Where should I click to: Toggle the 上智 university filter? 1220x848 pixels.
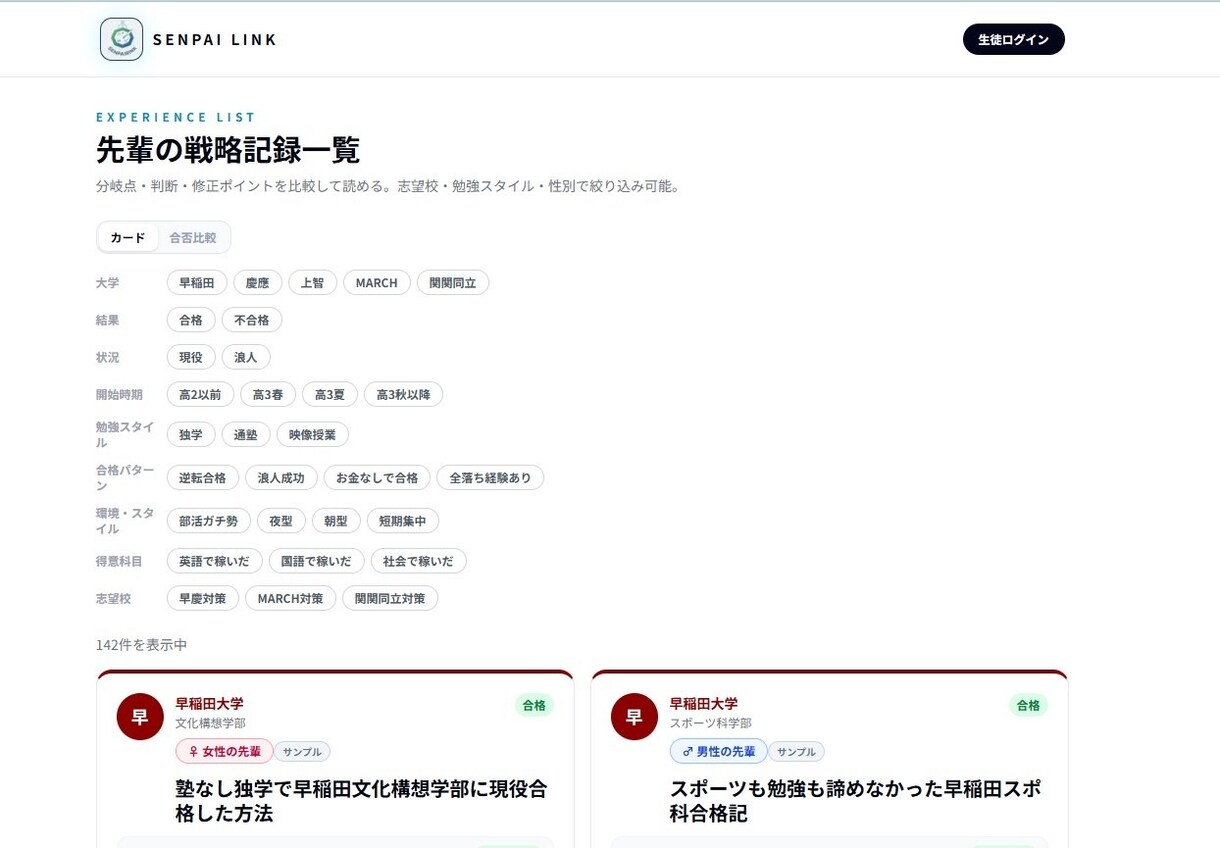tap(313, 283)
